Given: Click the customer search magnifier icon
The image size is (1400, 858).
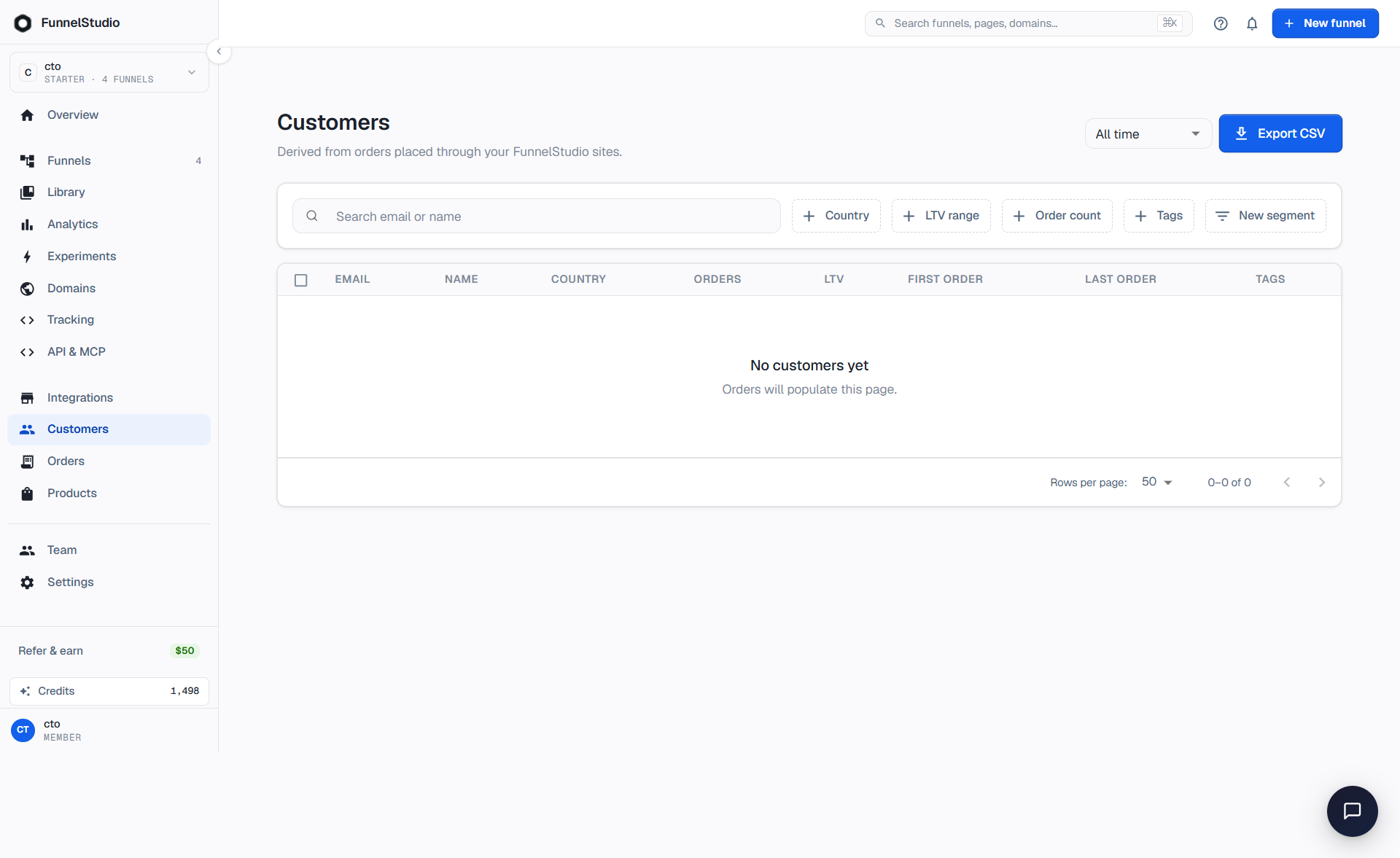Looking at the screenshot, I should coord(311,216).
